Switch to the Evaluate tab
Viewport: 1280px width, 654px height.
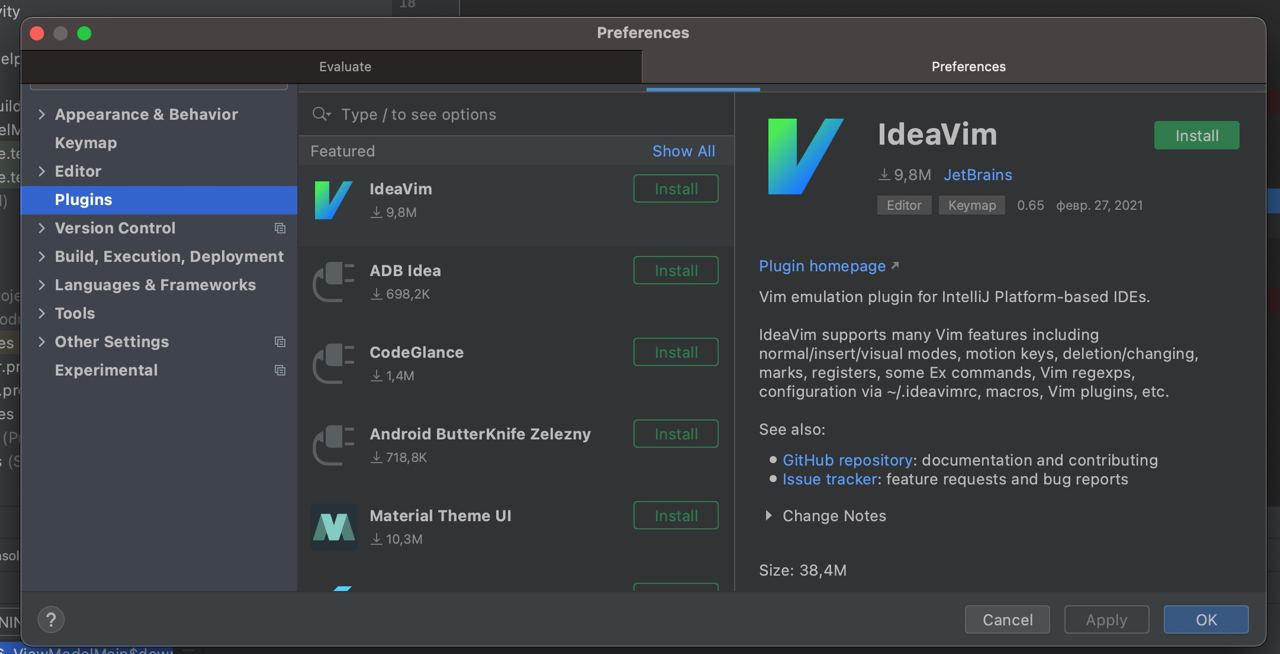[x=345, y=66]
